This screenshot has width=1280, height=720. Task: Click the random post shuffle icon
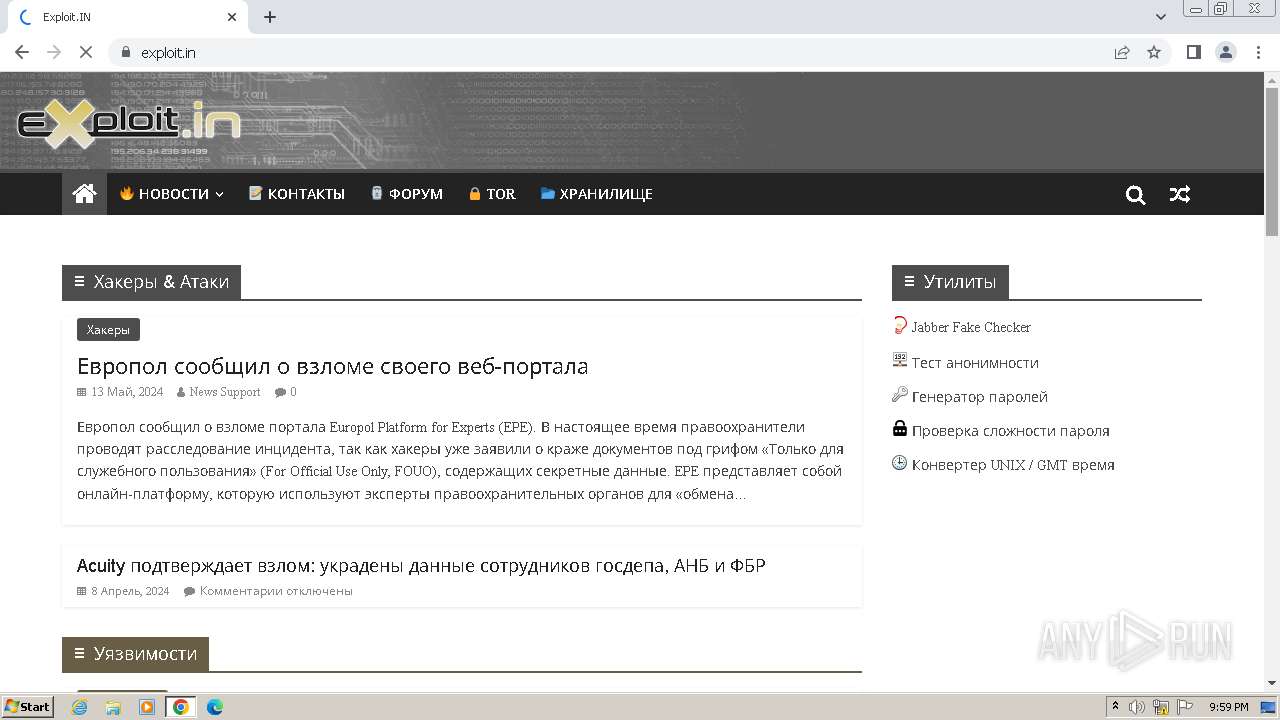coord(1180,195)
